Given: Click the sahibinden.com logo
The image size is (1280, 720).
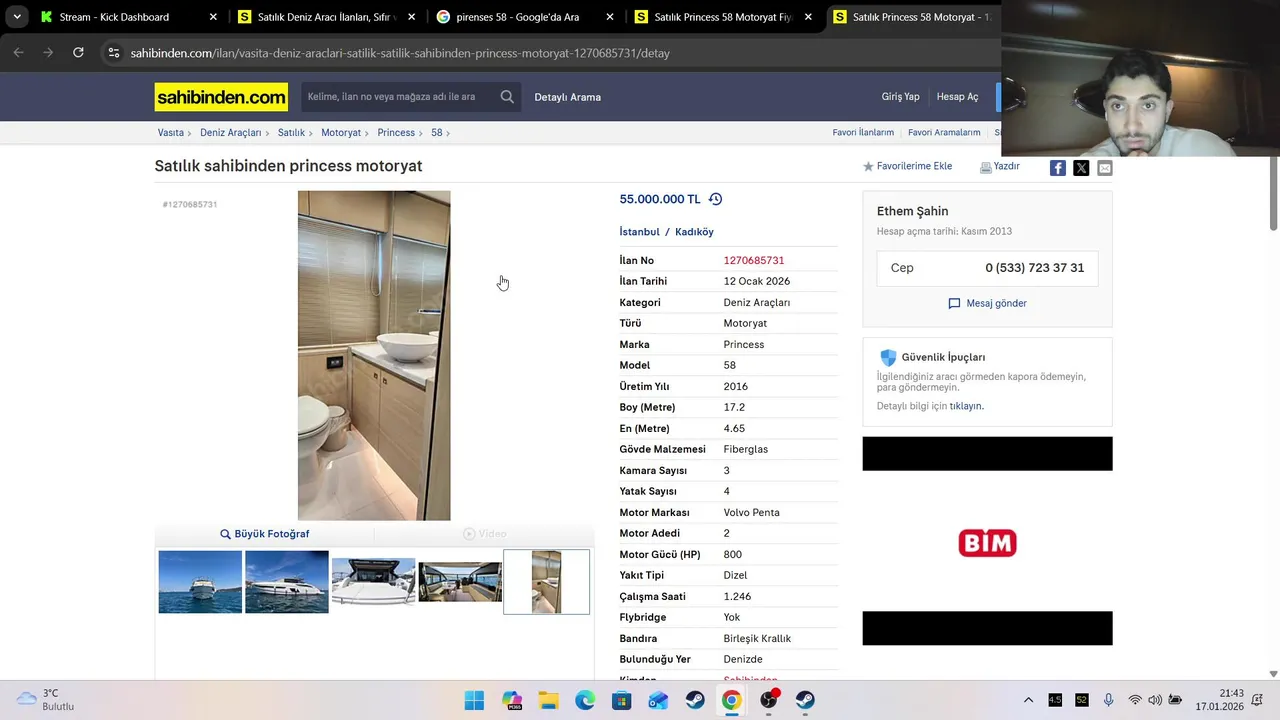Looking at the screenshot, I should [221, 97].
